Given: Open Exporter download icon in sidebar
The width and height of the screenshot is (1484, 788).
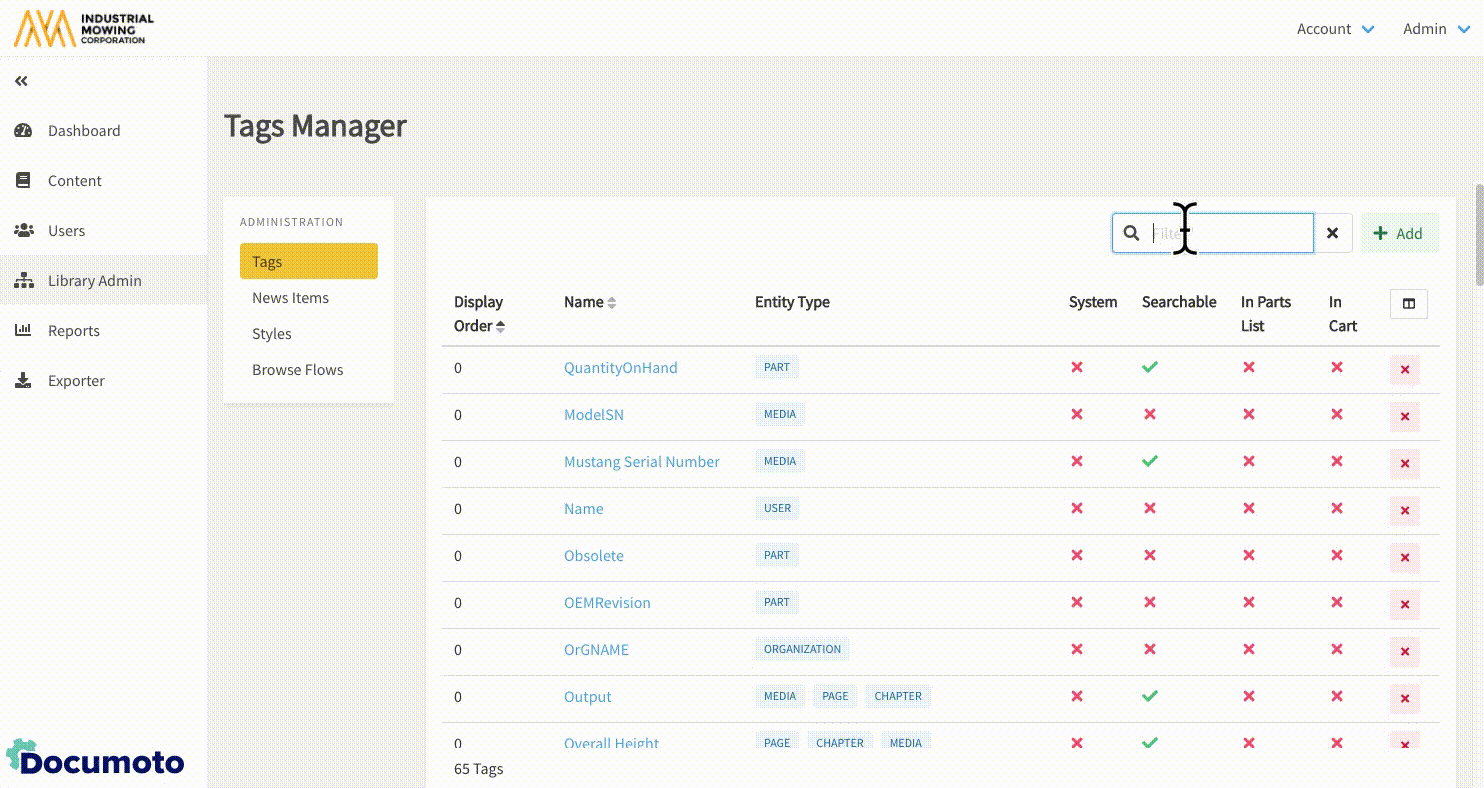Looking at the screenshot, I should coord(23,381).
